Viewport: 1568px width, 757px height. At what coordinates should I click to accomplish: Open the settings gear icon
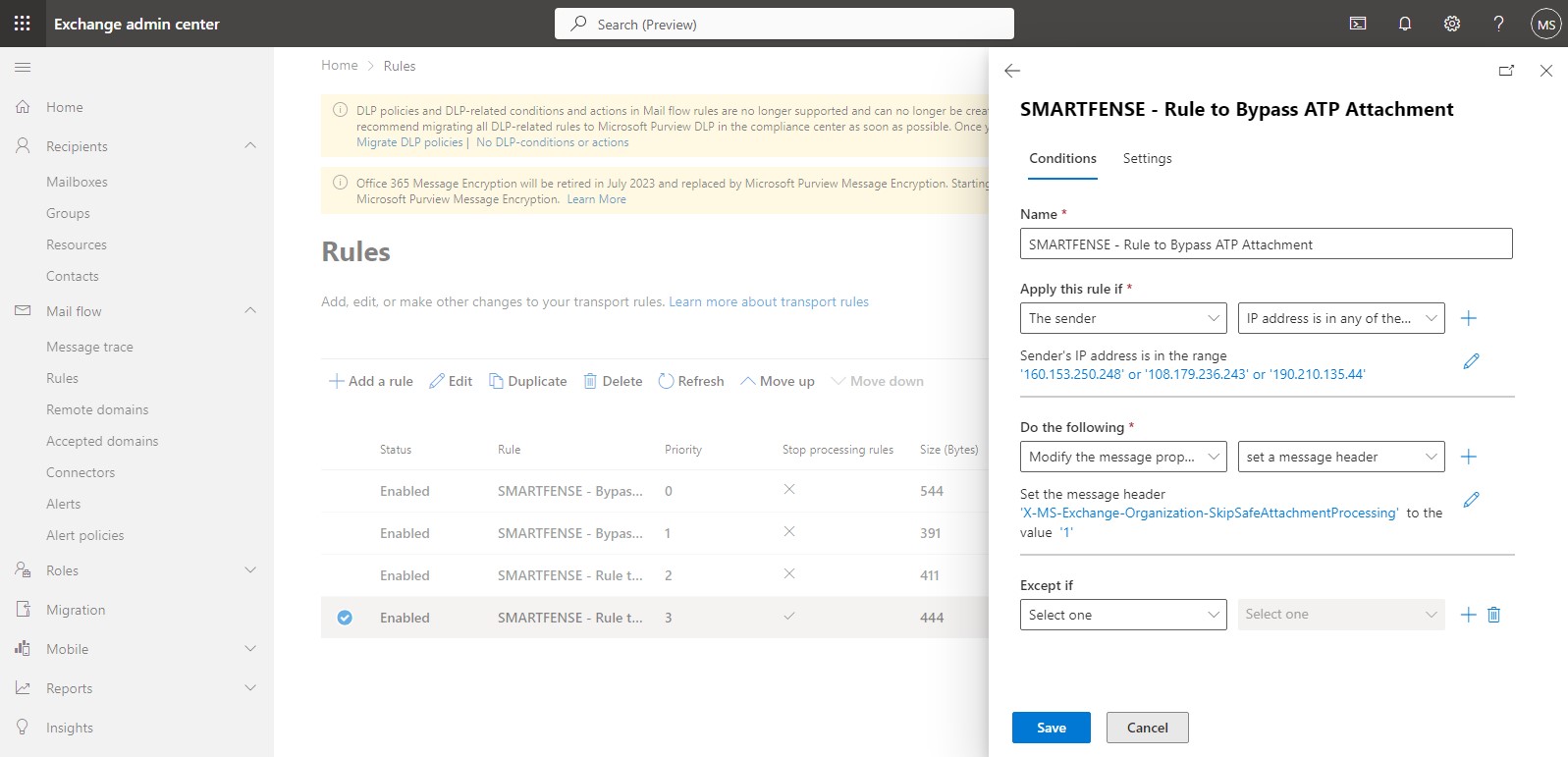coord(1452,24)
